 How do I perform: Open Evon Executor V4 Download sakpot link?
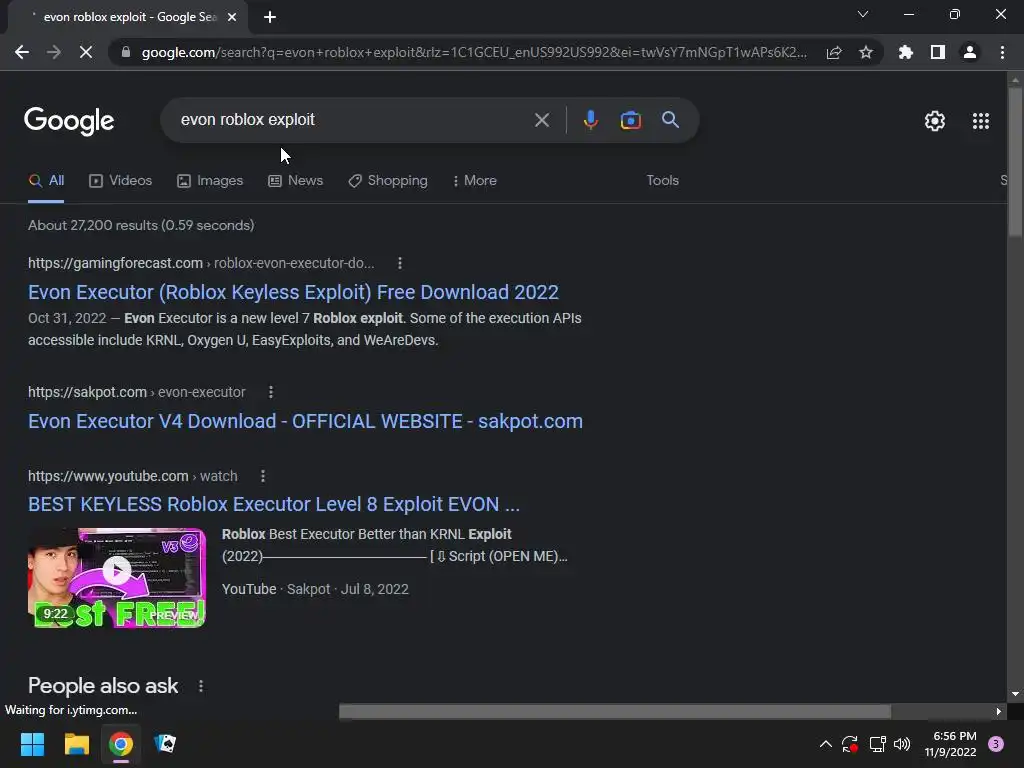pos(305,421)
